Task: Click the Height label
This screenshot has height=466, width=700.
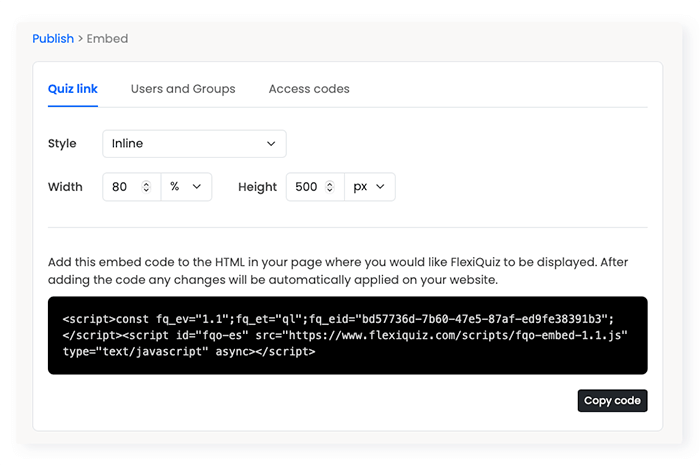Action: (x=257, y=187)
